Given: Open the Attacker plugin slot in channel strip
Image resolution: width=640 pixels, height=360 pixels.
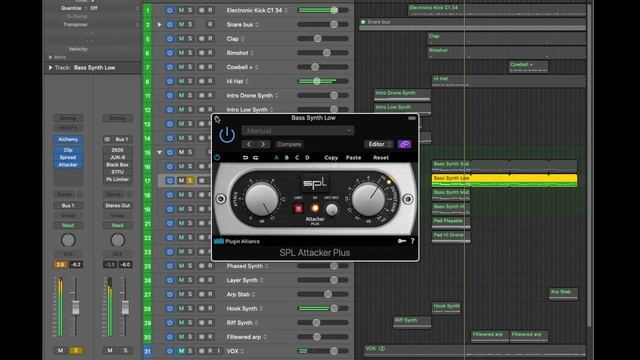Looking at the screenshot, I should 68,165.
